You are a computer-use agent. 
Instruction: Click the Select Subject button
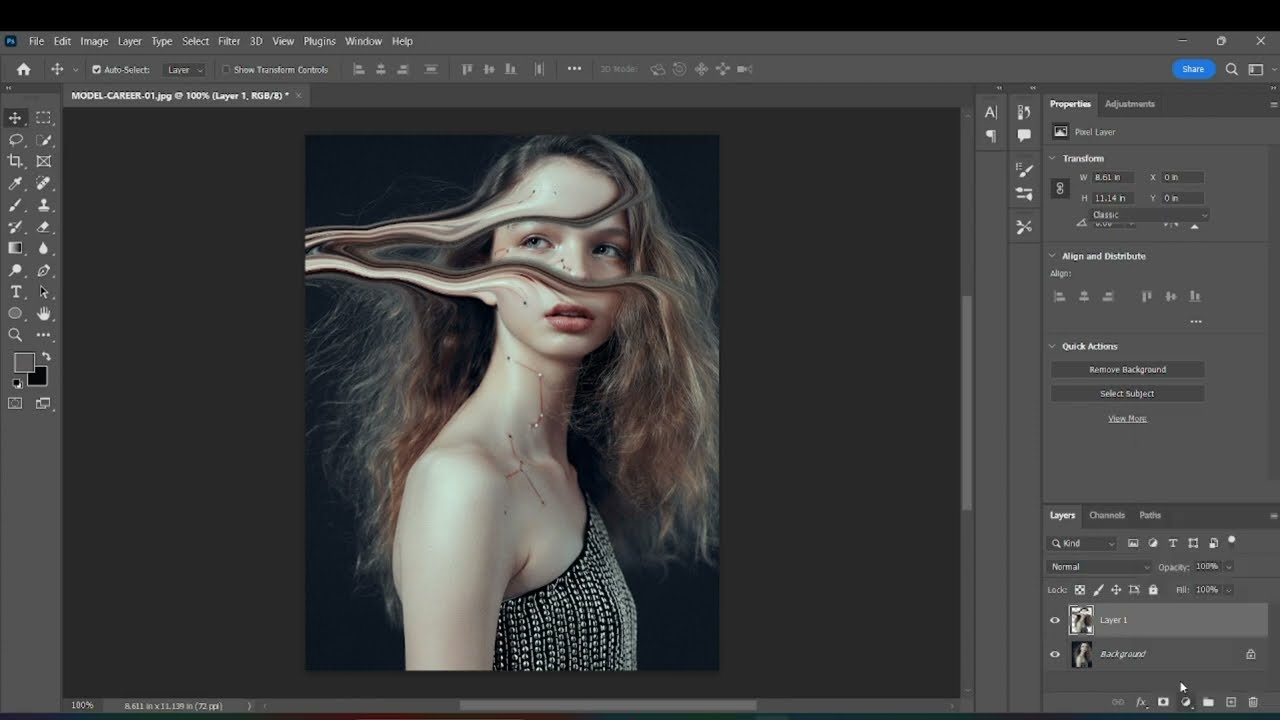pos(1127,394)
